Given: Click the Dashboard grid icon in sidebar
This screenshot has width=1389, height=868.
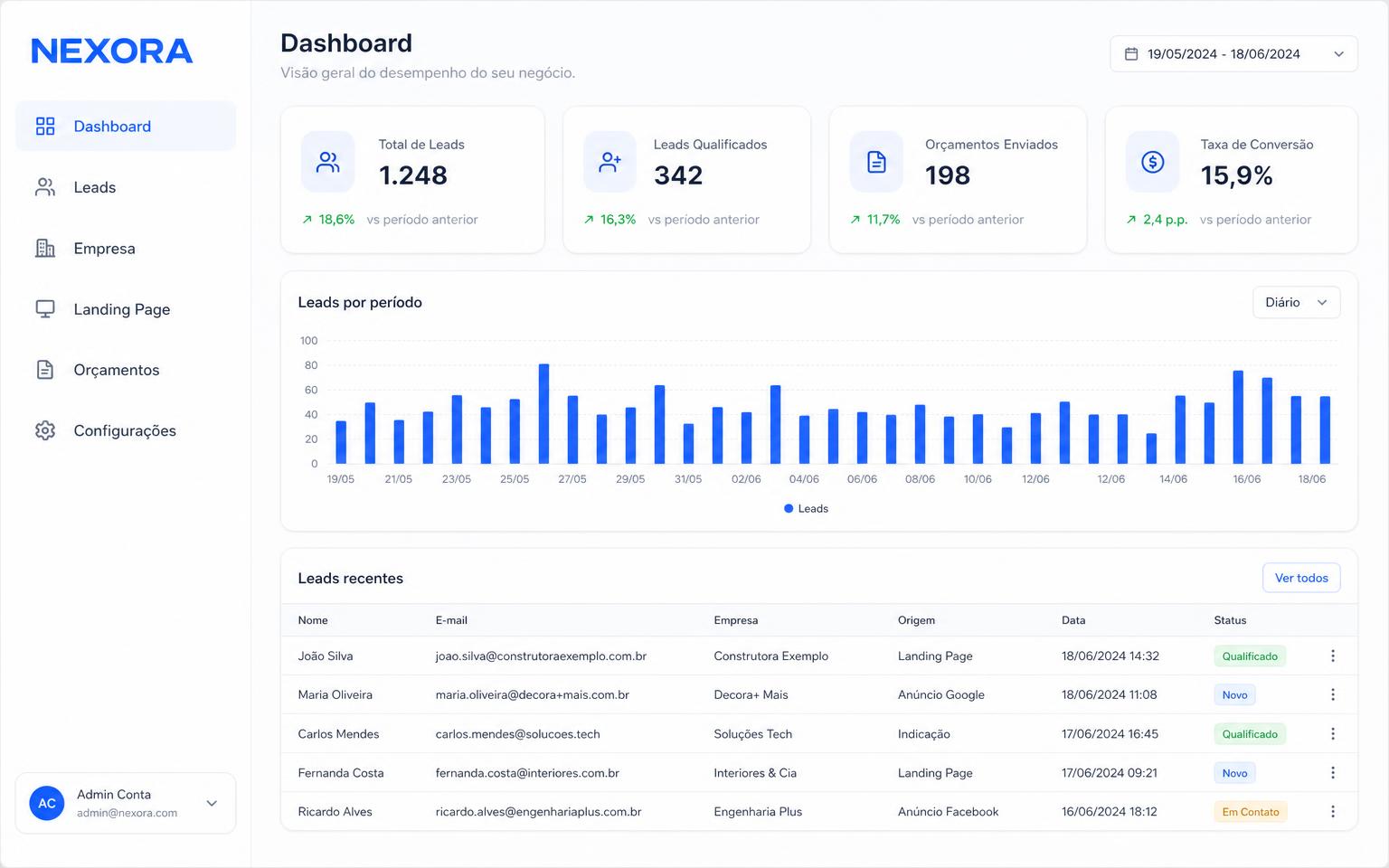Looking at the screenshot, I should (45, 126).
